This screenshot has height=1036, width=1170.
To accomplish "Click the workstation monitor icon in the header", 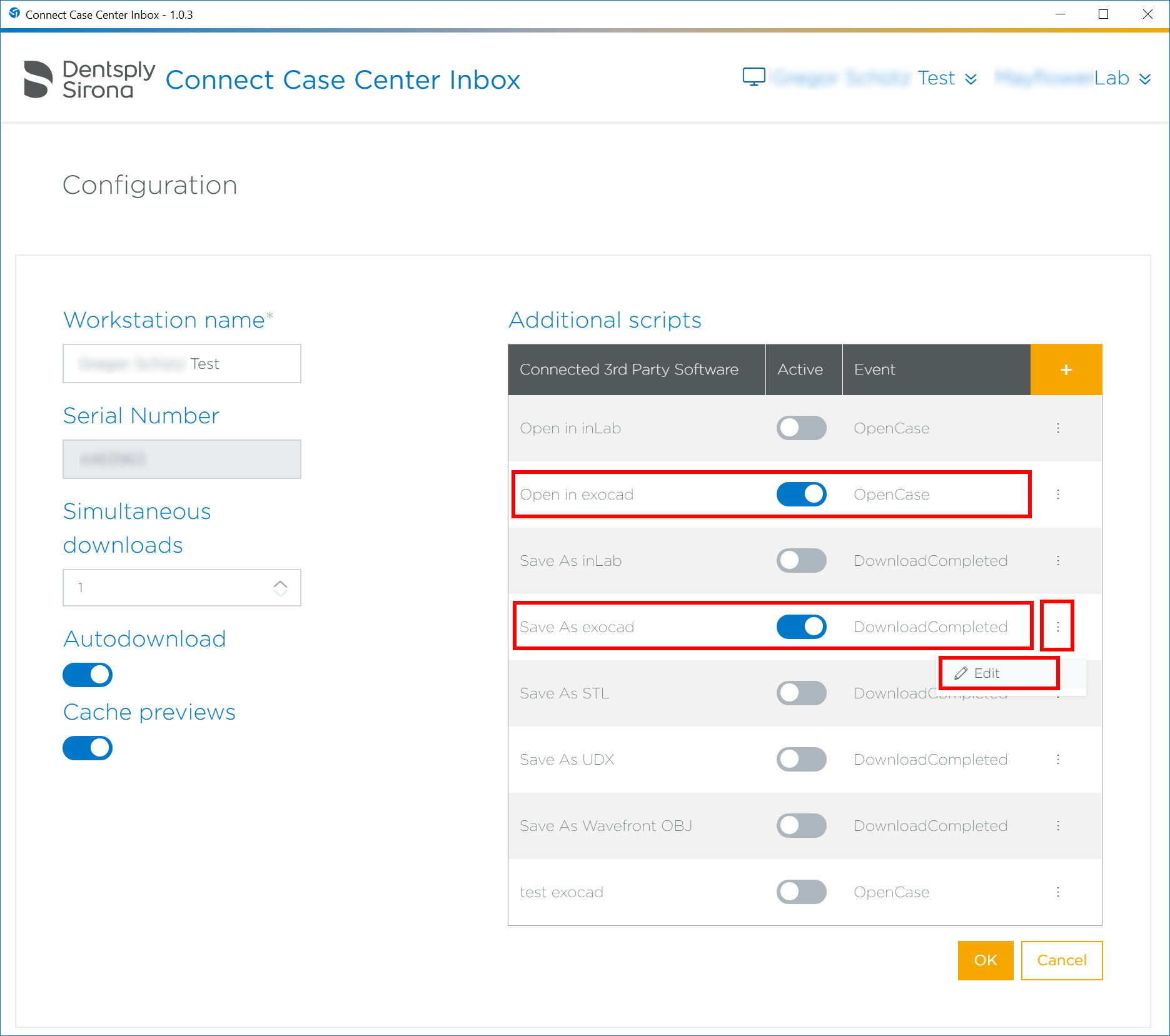I will 754,77.
